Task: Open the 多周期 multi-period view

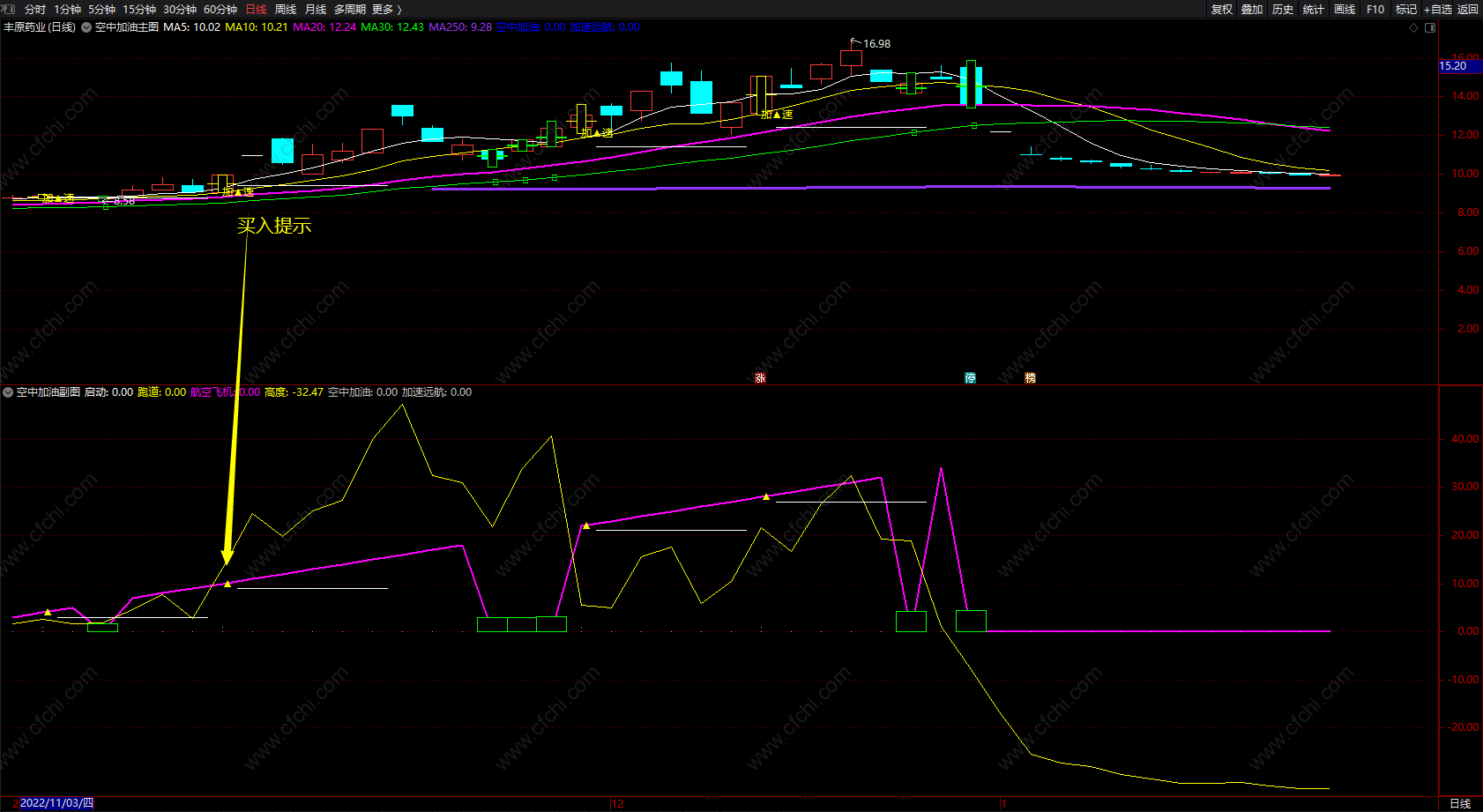Action: [350, 9]
